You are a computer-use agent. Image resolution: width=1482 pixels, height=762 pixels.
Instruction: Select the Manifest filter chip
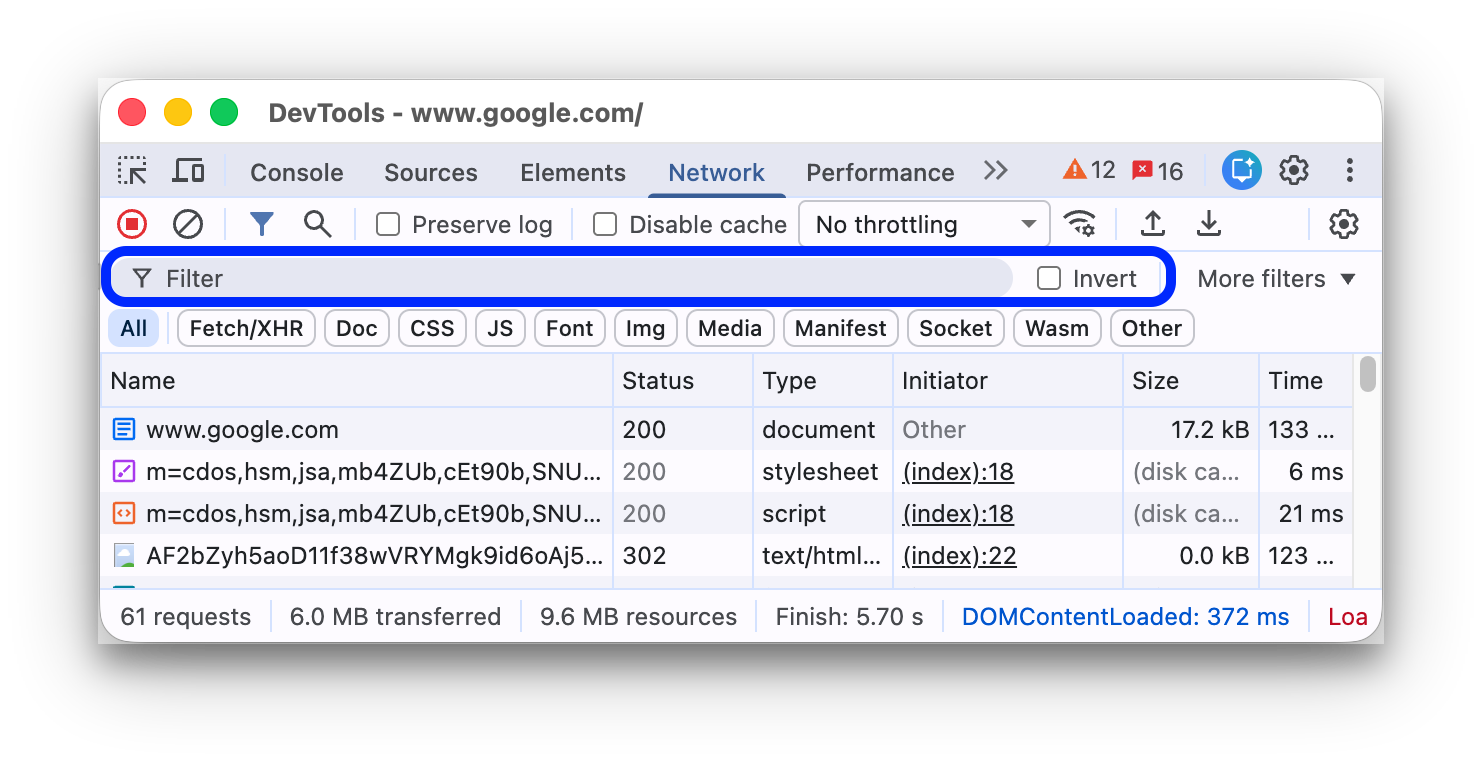[x=841, y=328]
